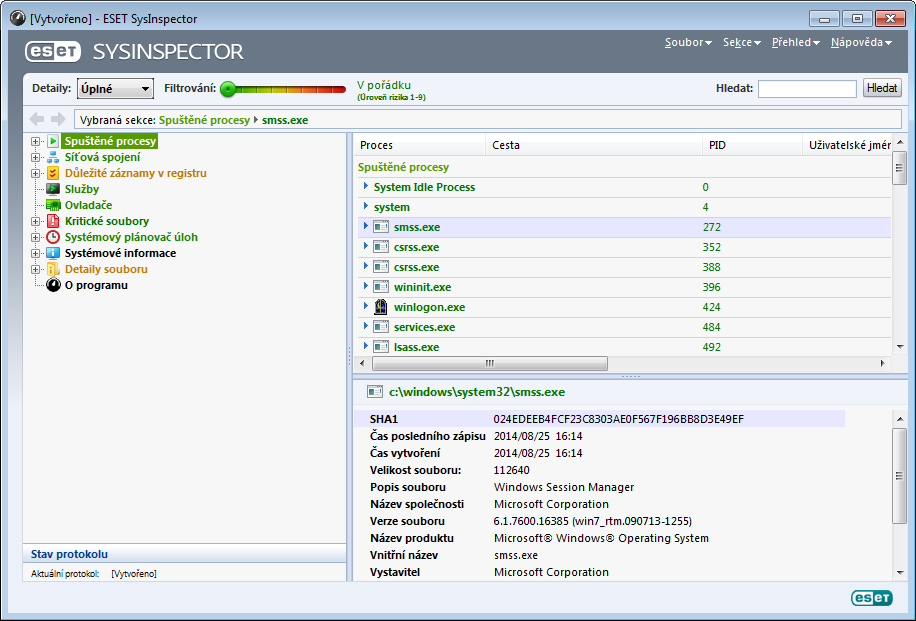Click the Filtrování risk slider handle

click(x=228, y=89)
